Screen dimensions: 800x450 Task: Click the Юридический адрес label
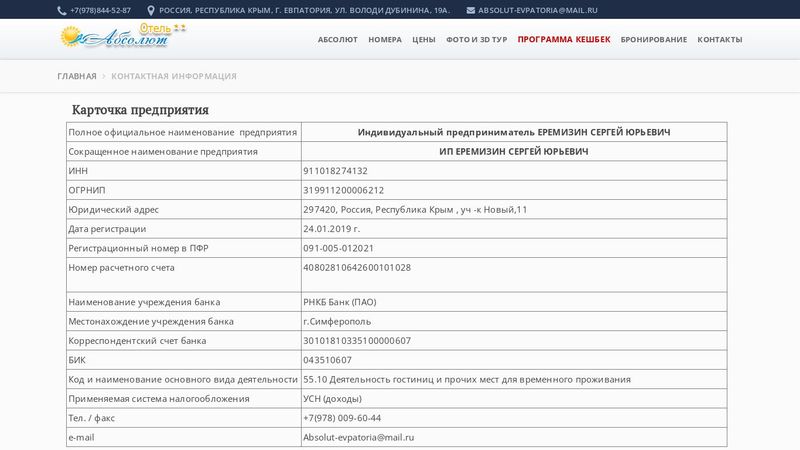click(113, 210)
